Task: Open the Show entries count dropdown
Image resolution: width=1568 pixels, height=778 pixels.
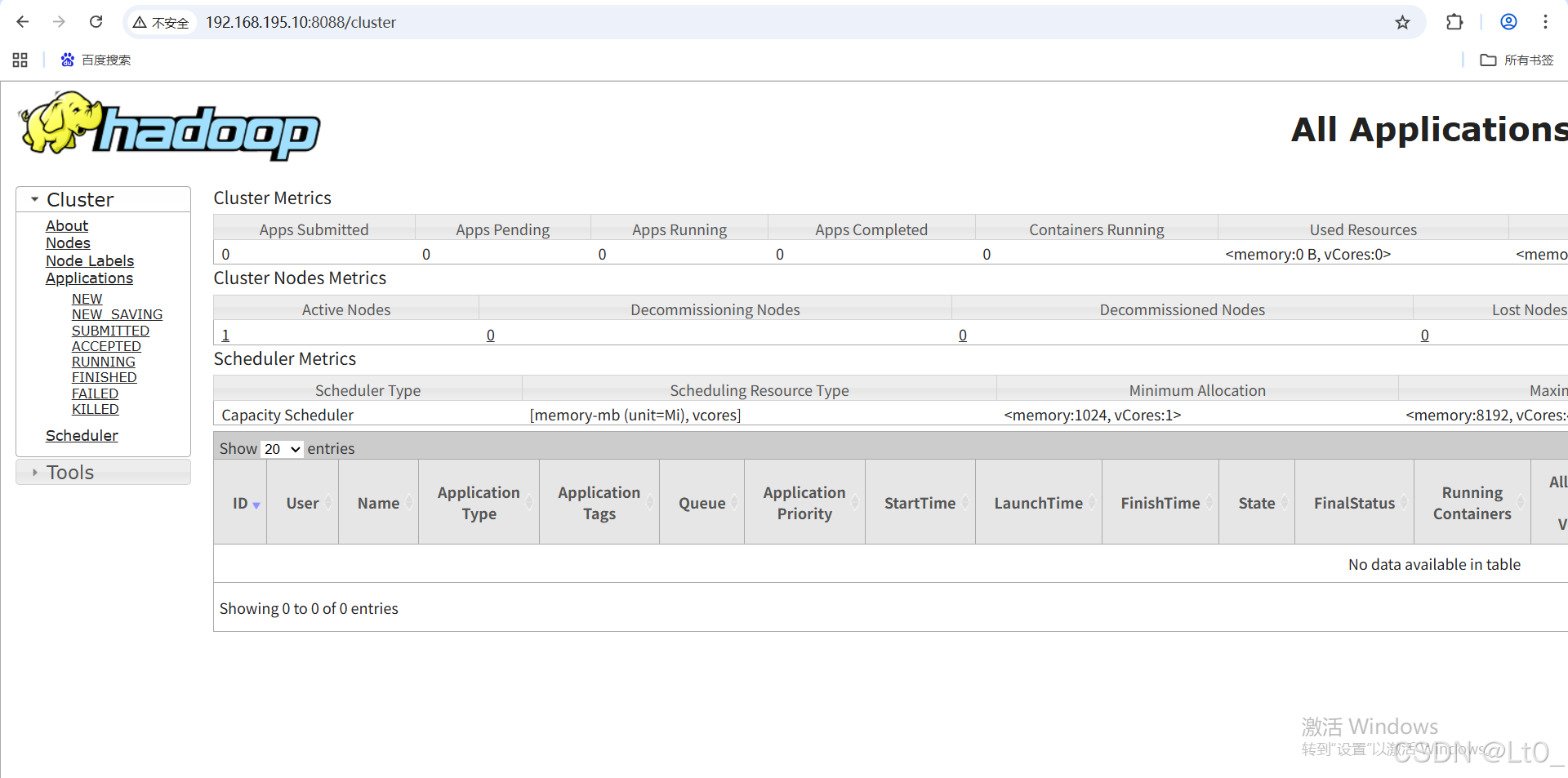Action: click(x=282, y=449)
